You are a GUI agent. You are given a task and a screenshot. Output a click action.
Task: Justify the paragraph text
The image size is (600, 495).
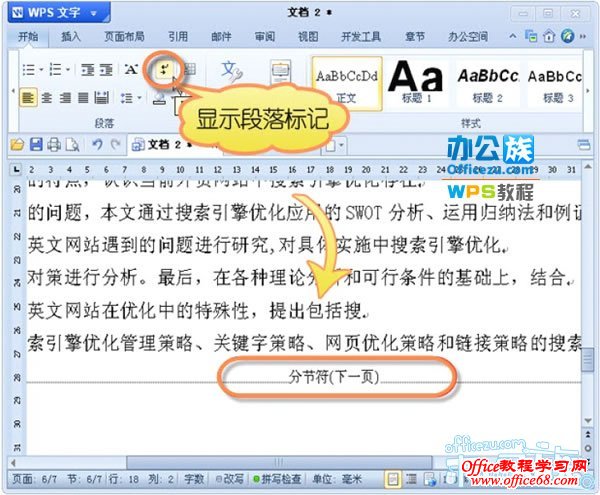[x=83, y=98]
